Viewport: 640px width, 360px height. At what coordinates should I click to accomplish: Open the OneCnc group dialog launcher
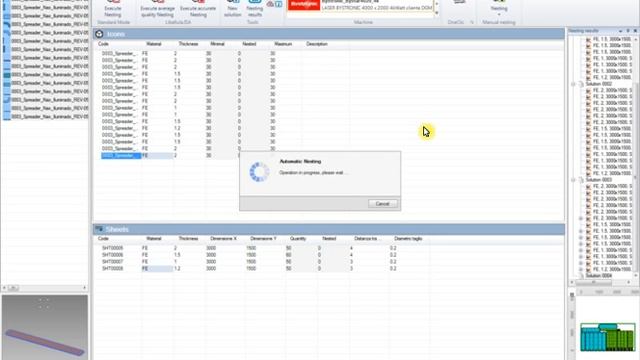[472, 22]
